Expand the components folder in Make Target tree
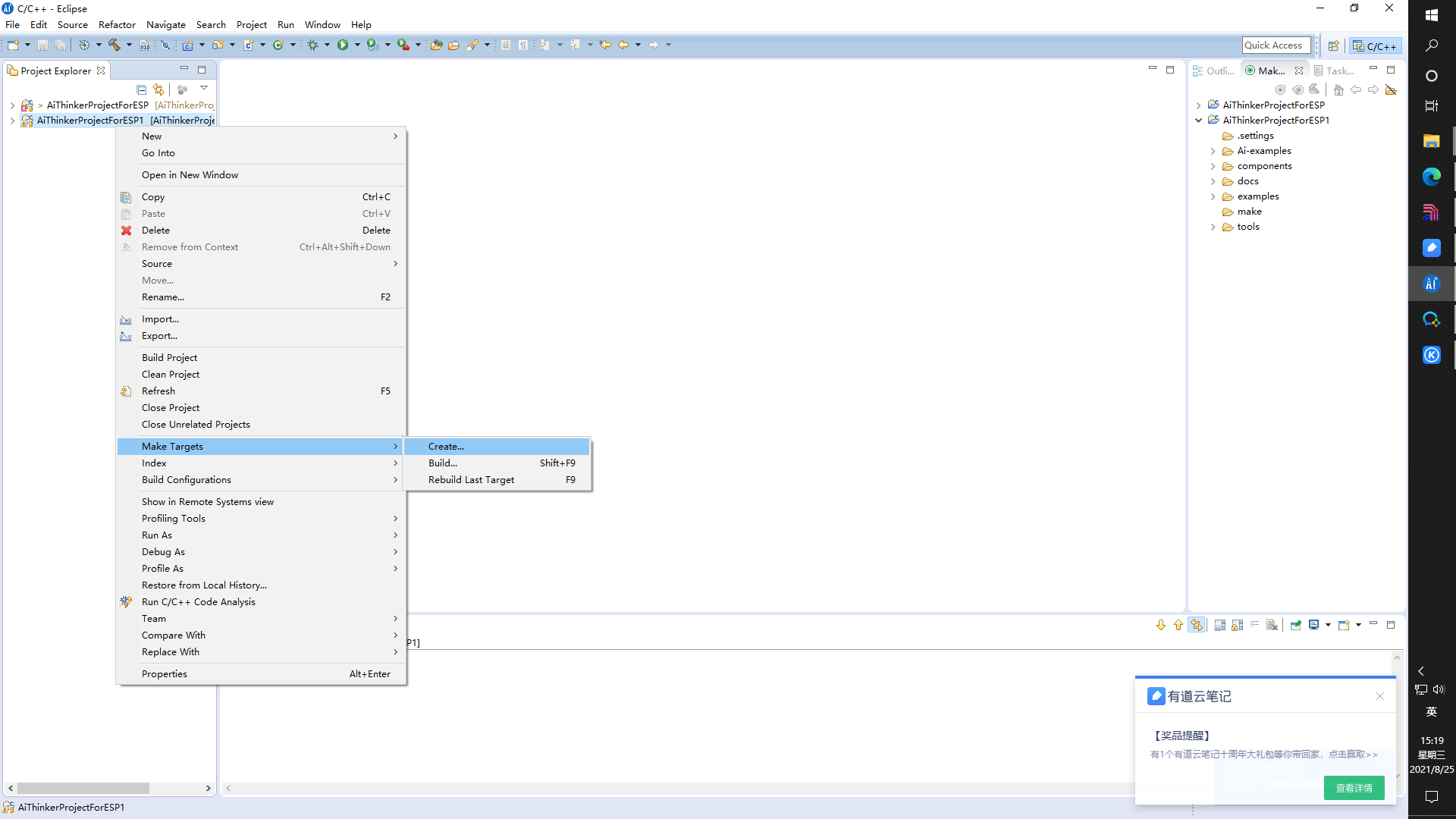Image resolution: width=1456 pixels, height=819 pixels. 1213,167
